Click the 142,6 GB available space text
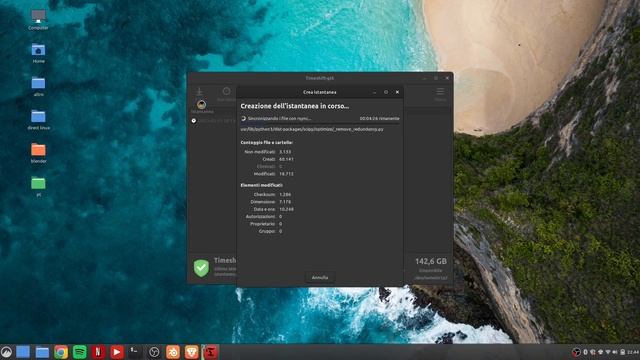 click(431, 261)
